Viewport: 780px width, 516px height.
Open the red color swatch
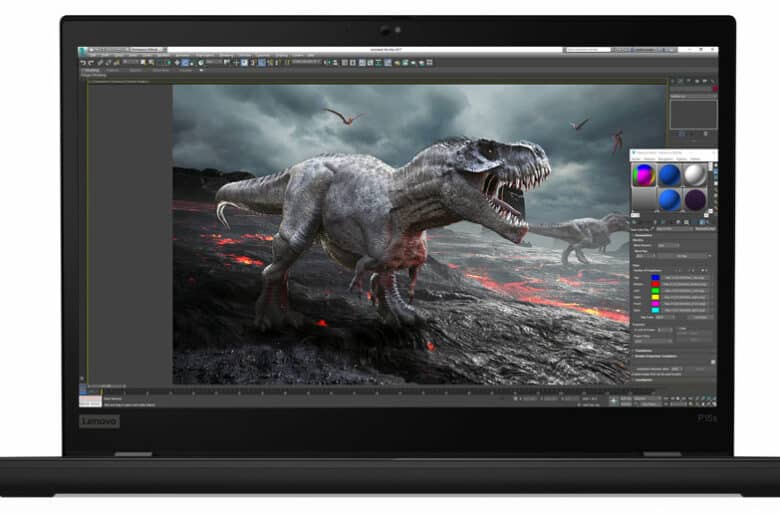655,284
